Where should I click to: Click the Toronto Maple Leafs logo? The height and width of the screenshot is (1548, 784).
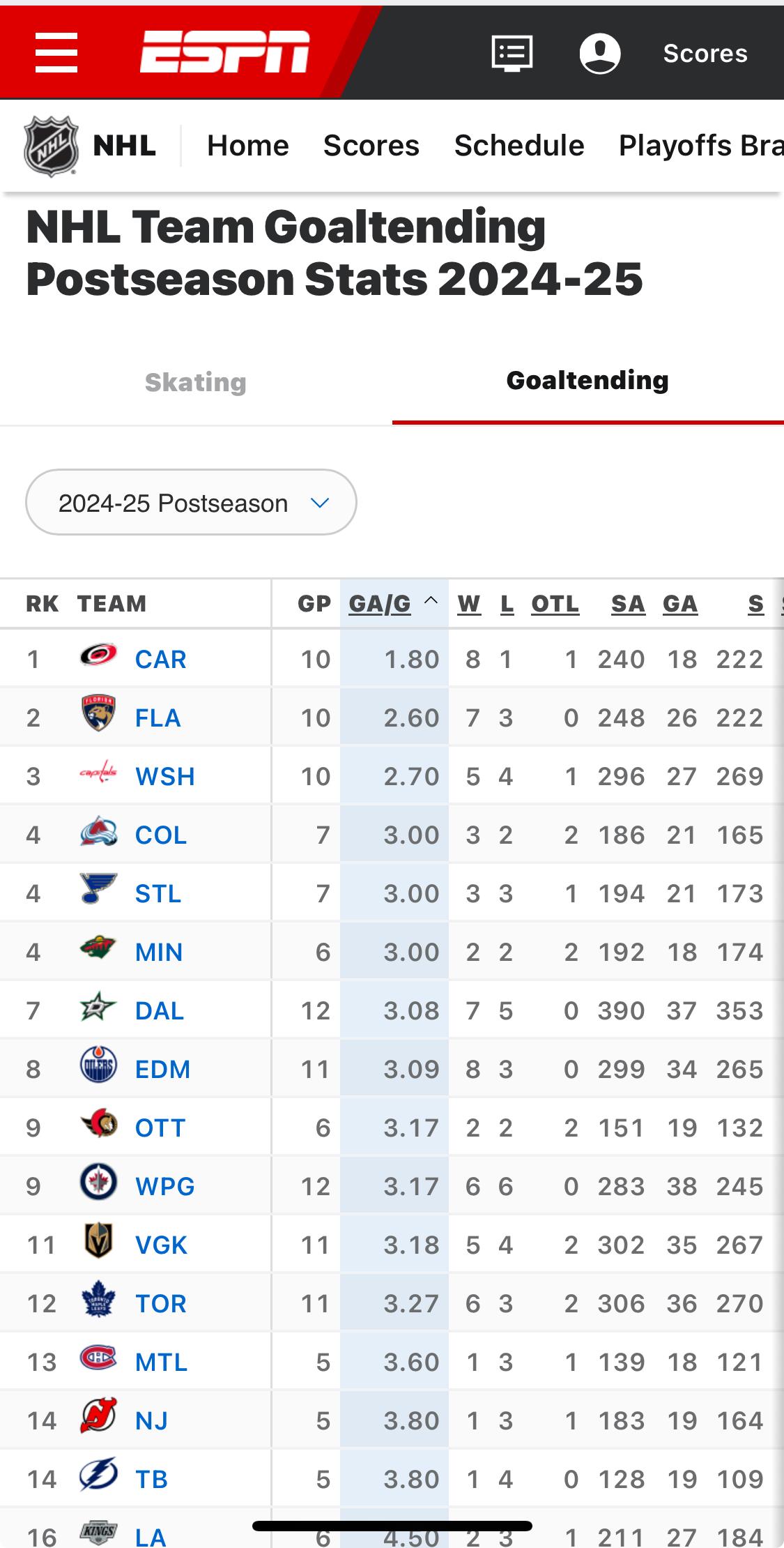coord(98,1300)
